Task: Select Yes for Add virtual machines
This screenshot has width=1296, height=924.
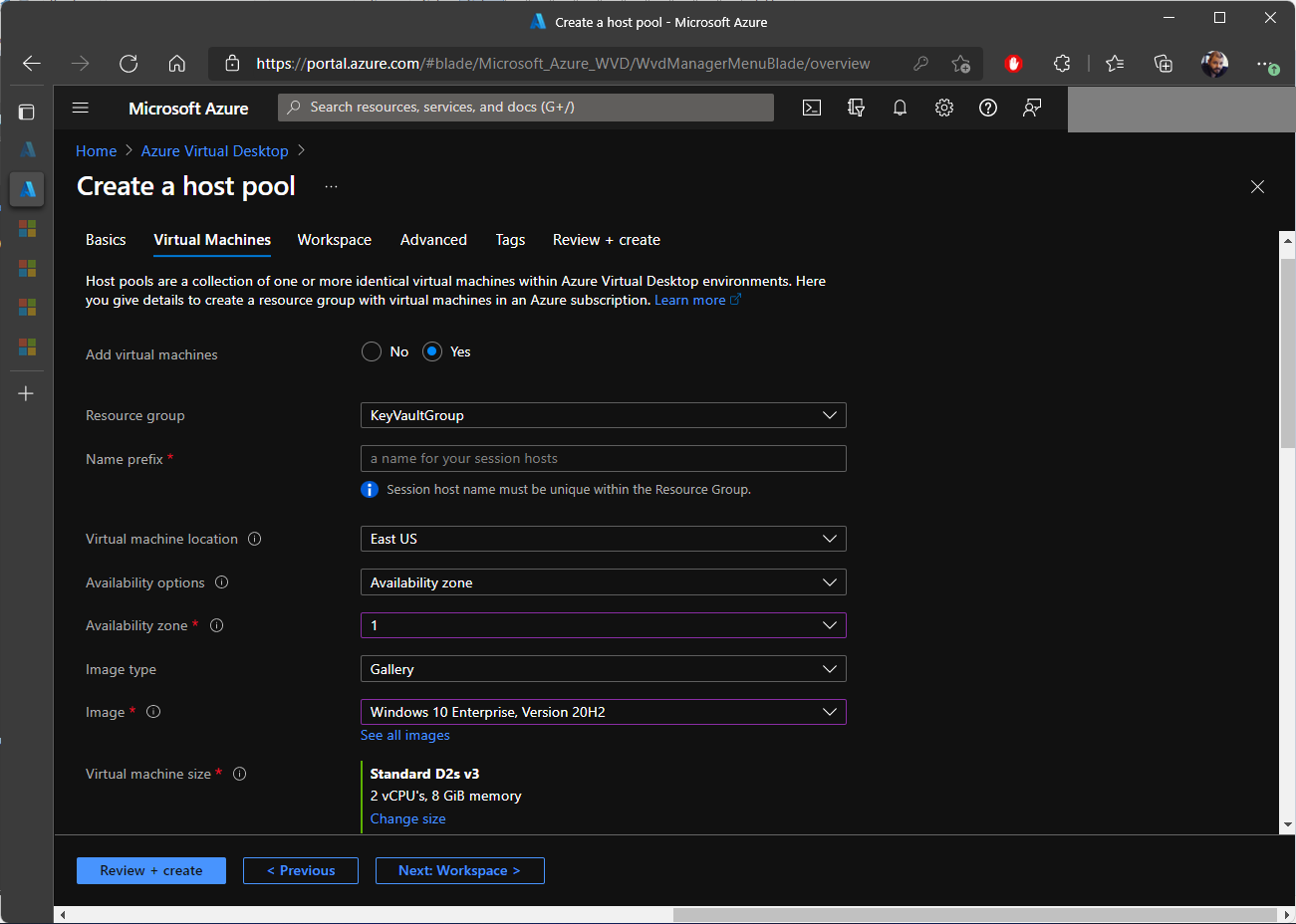Action: pos(432,351)
